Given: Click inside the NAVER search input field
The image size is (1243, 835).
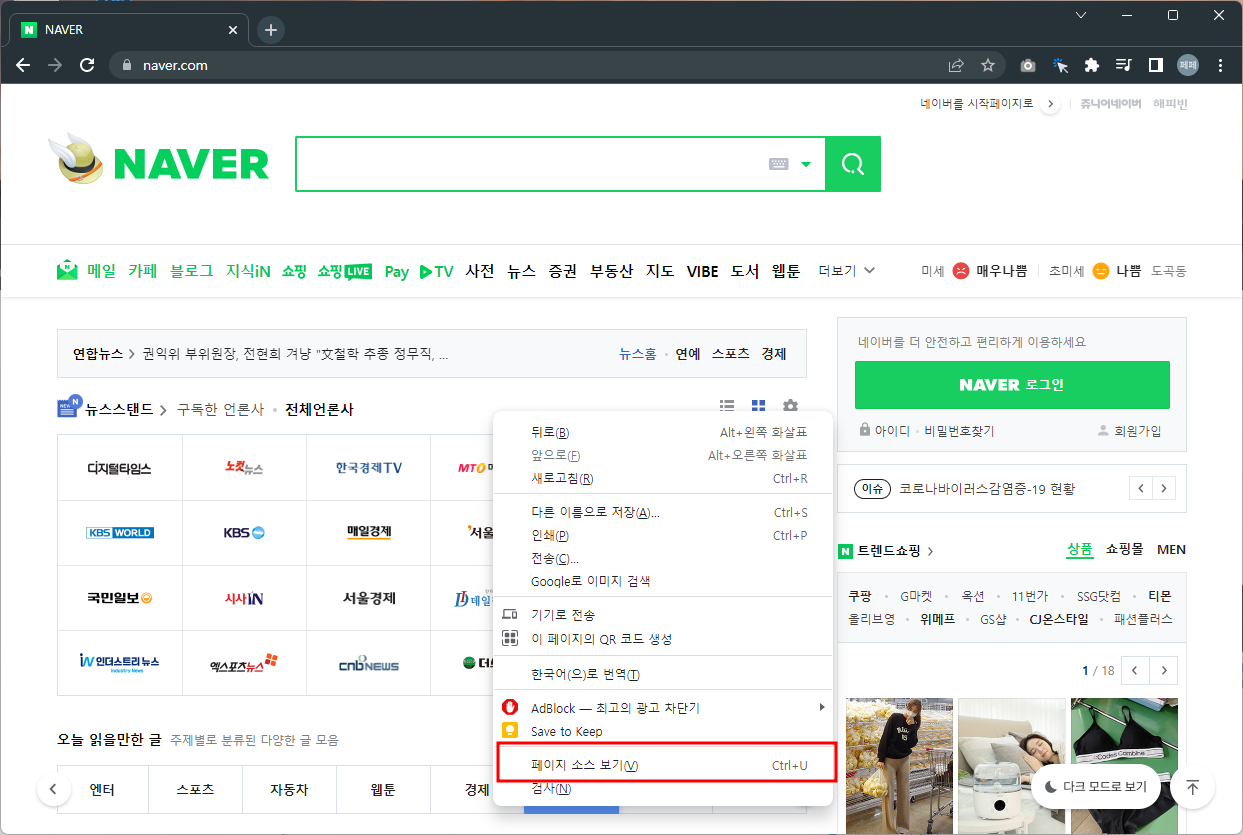Looking at the screenshot, I should 550,163.
